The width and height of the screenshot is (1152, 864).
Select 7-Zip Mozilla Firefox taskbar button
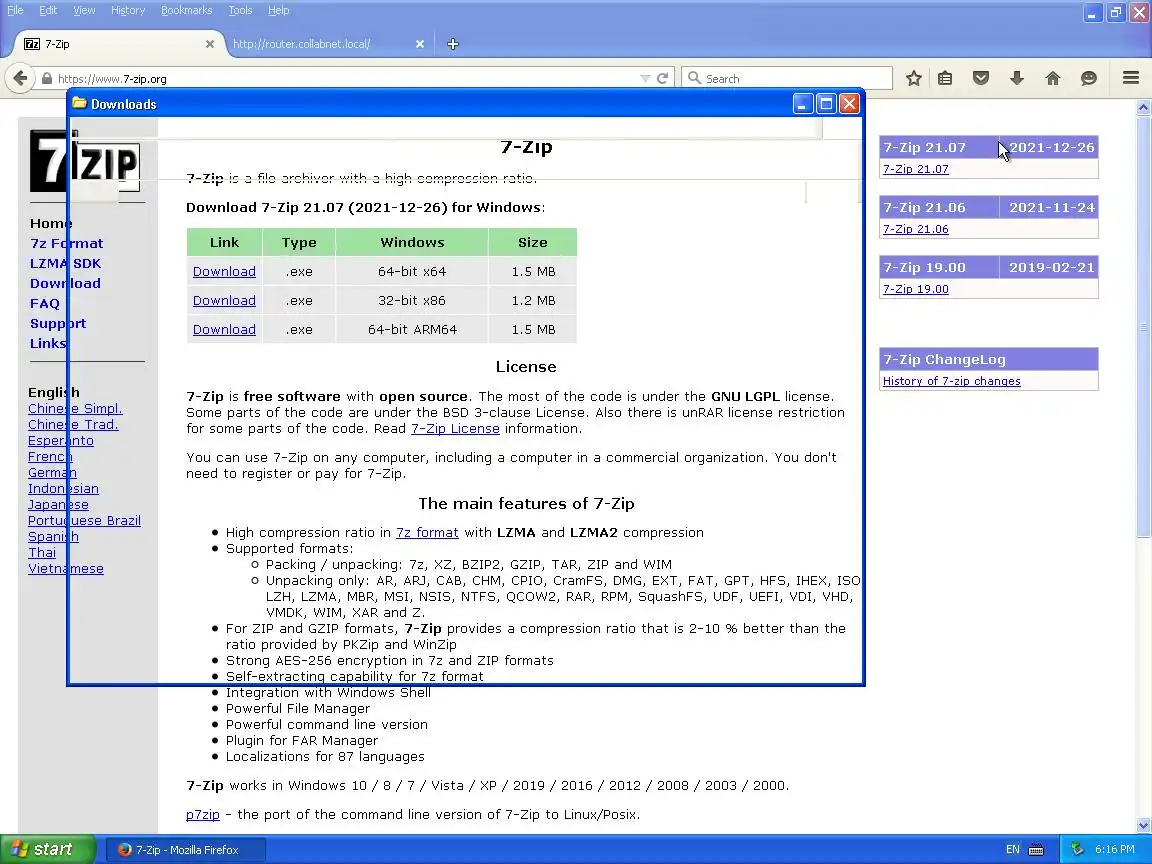pyautogui.click(x=186, y=850)
